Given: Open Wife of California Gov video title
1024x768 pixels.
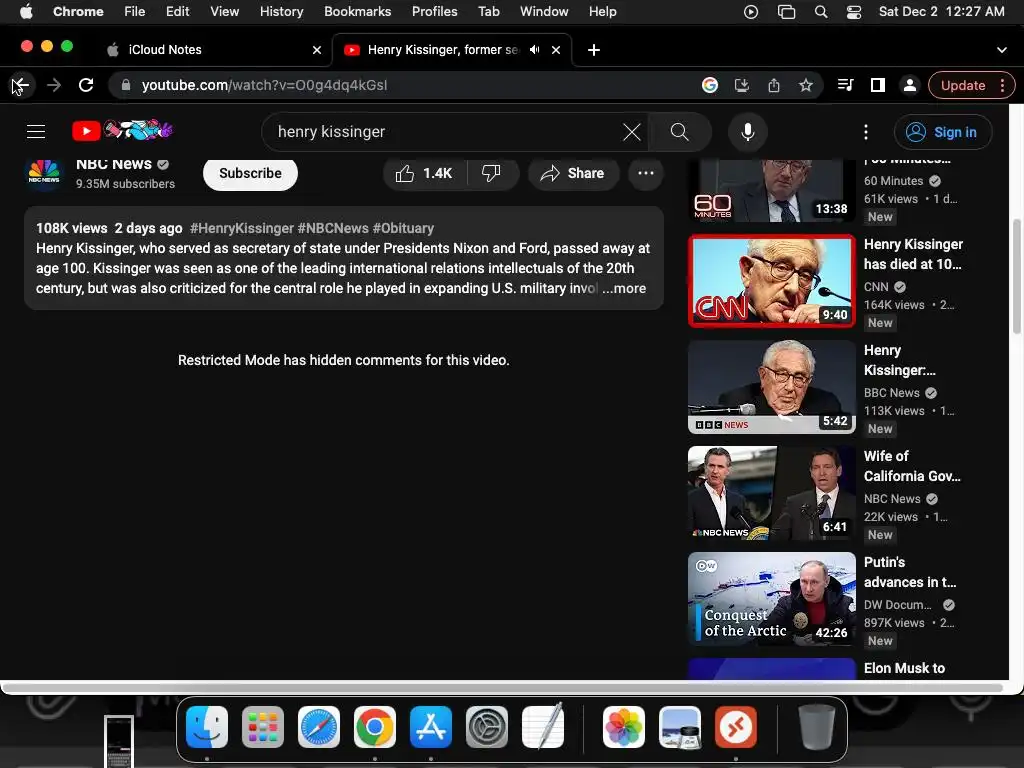Looking at the screenshot, I should point(912,466).
